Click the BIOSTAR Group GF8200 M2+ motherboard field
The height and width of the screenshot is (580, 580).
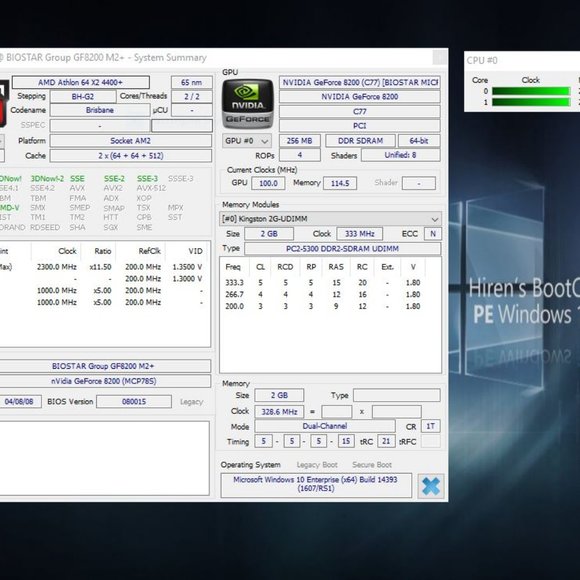105,366
